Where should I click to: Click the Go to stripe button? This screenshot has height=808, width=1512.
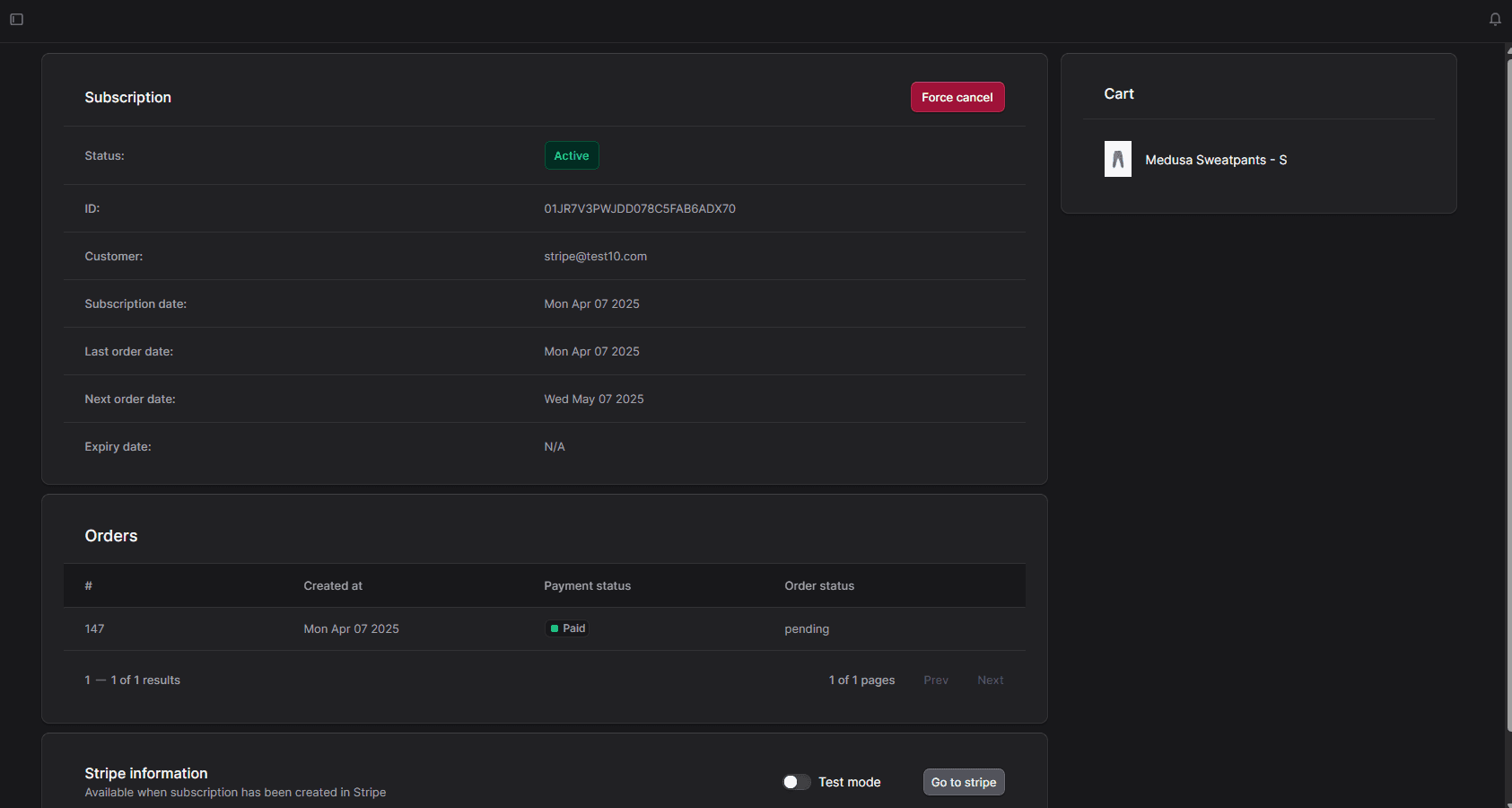pyautogui.click(x=963, y=782)
